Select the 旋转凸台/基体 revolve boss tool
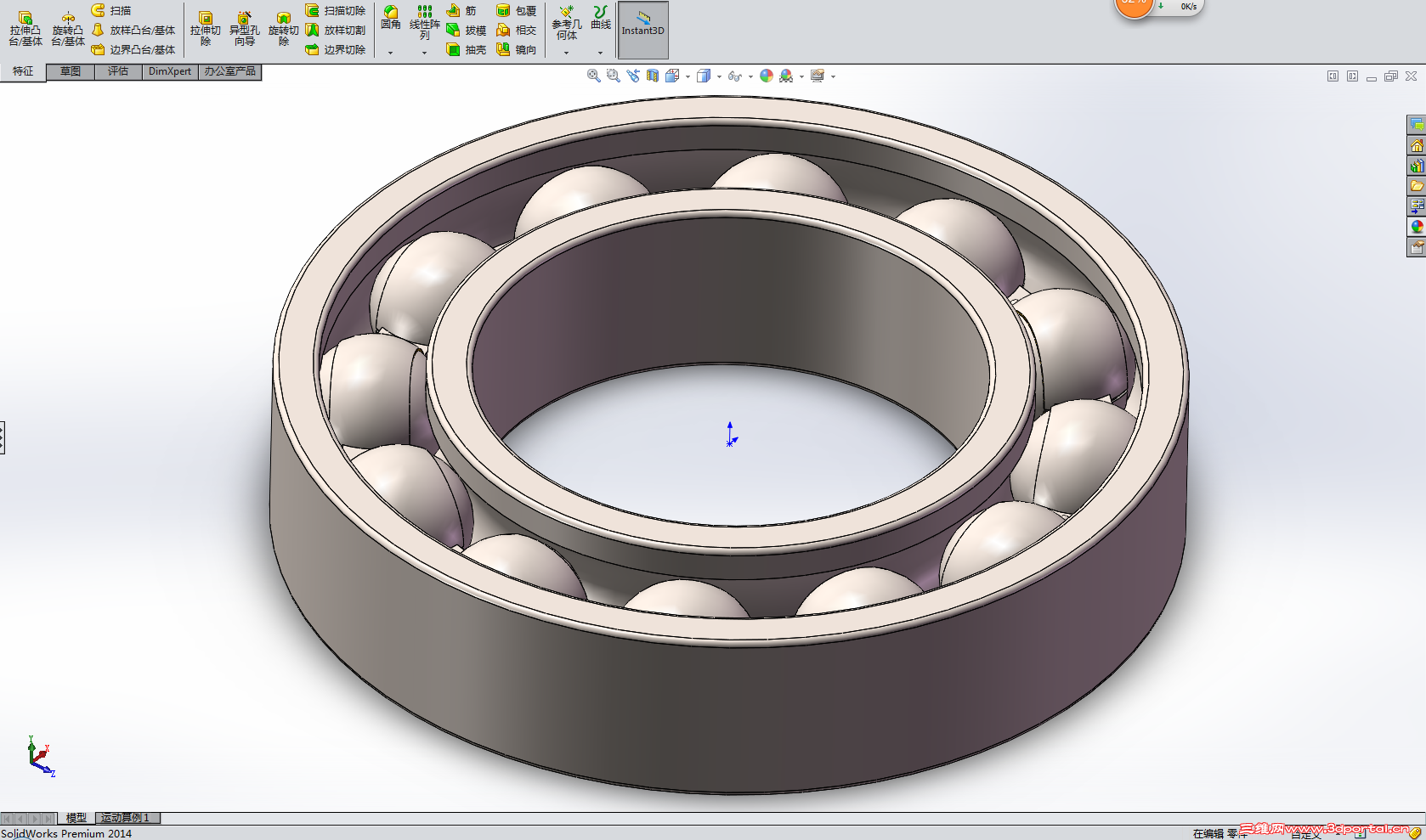1426x840 pixels. point(68,29)
